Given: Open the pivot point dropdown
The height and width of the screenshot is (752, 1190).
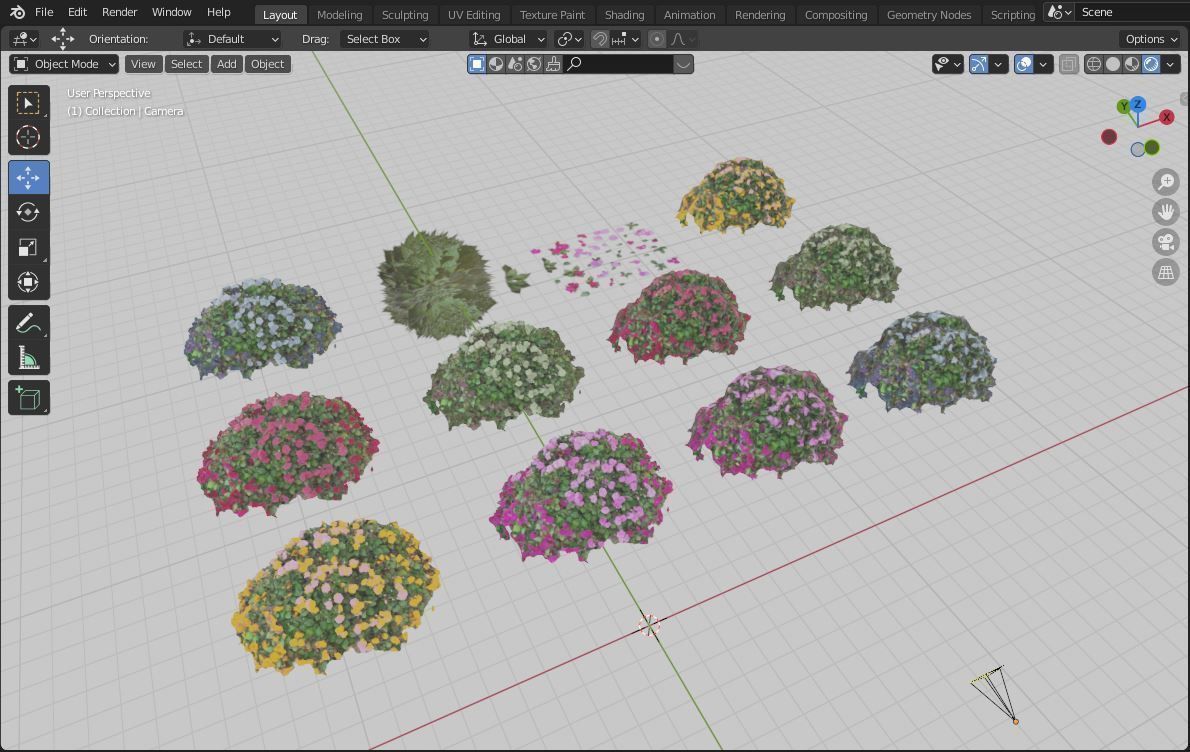Looking at the screenshot, I should tap(569, 39).
